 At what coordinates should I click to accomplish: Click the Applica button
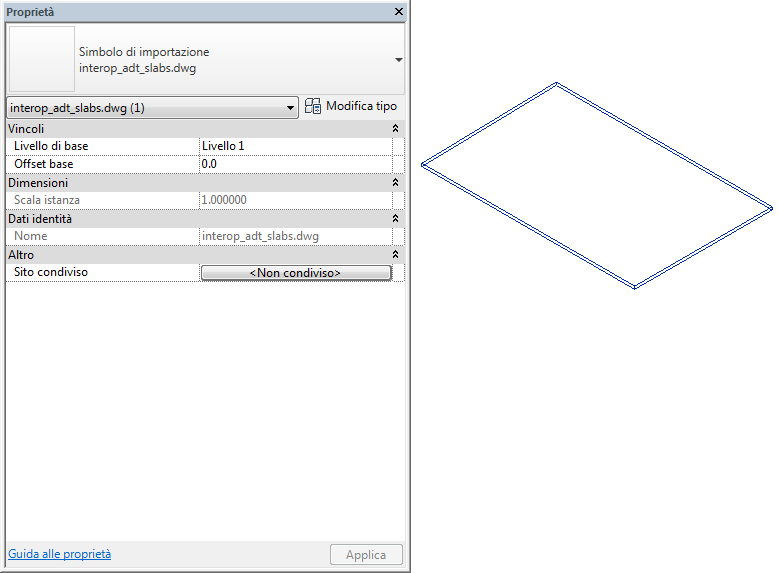[366, 555]
